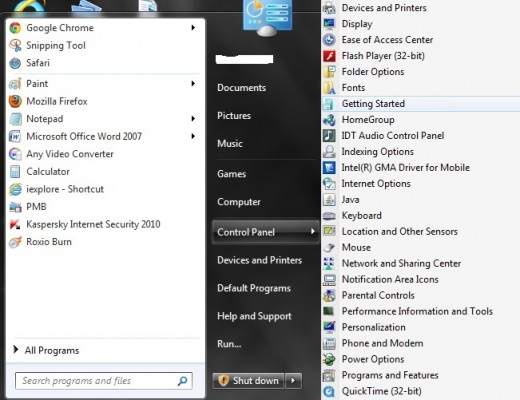Select Getting Started in Control Panel list
520x400 pixels.
[x=421, y=104]
